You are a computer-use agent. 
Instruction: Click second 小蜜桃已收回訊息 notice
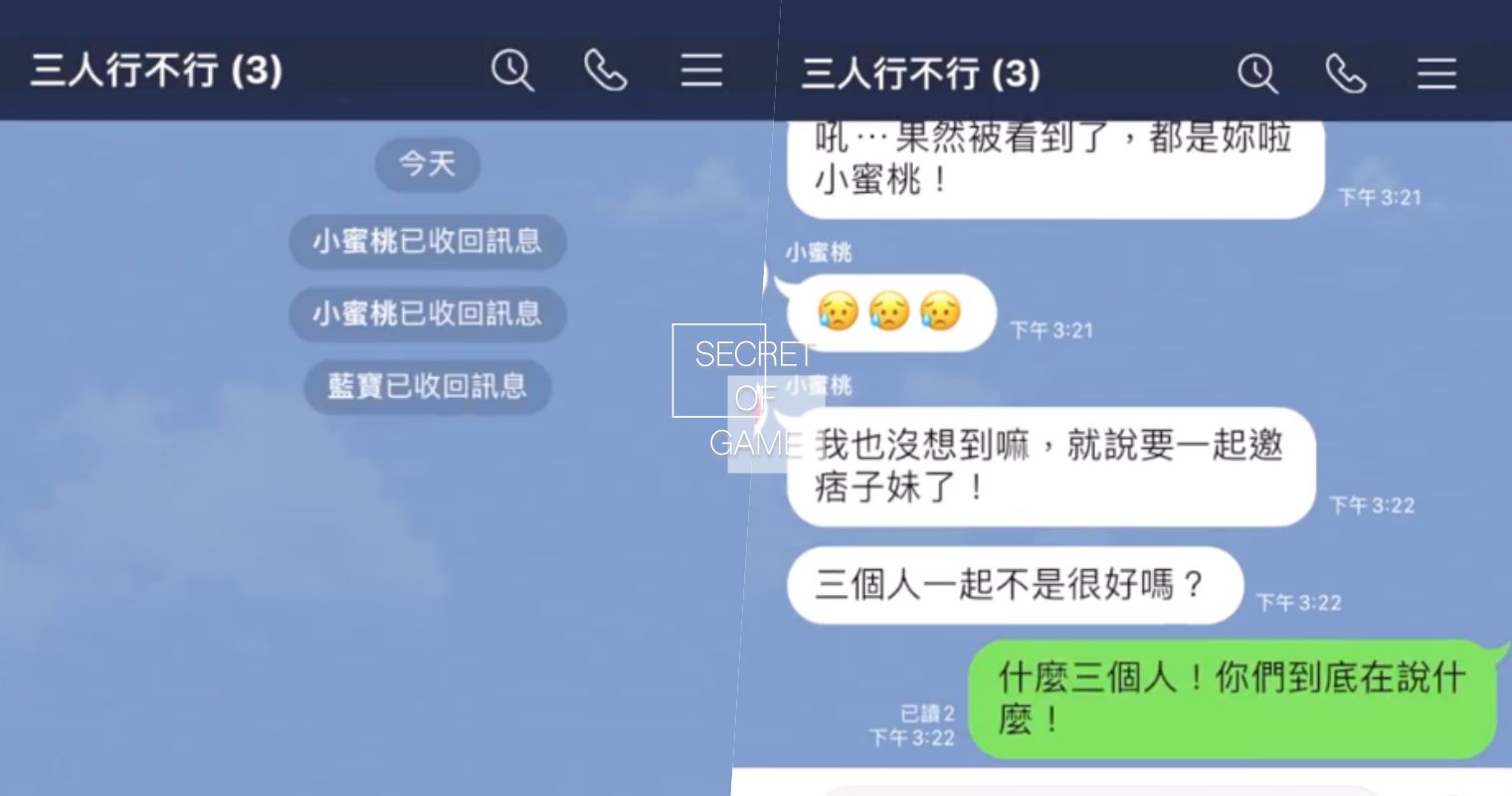(428, 314)
